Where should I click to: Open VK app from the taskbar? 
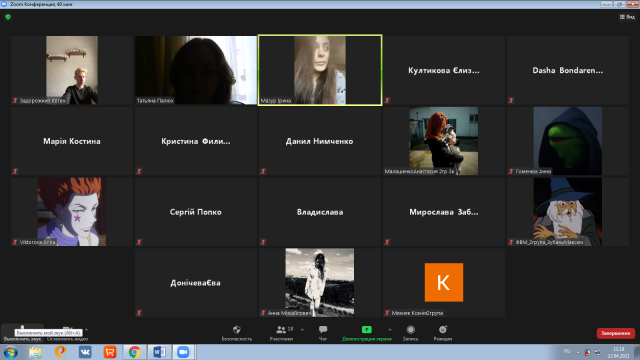[85, 352]
